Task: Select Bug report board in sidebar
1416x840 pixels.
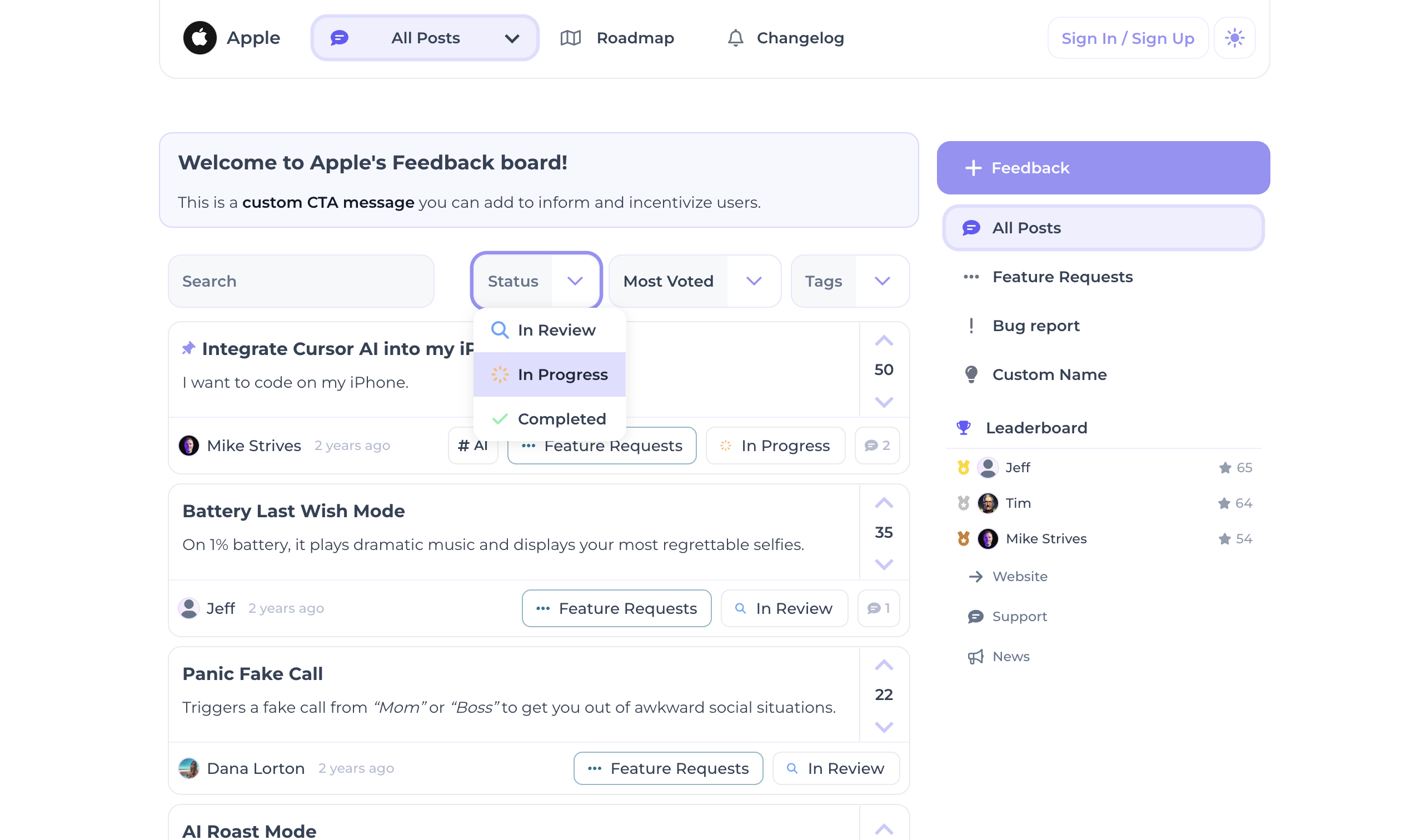Action: coord(1103,326)
